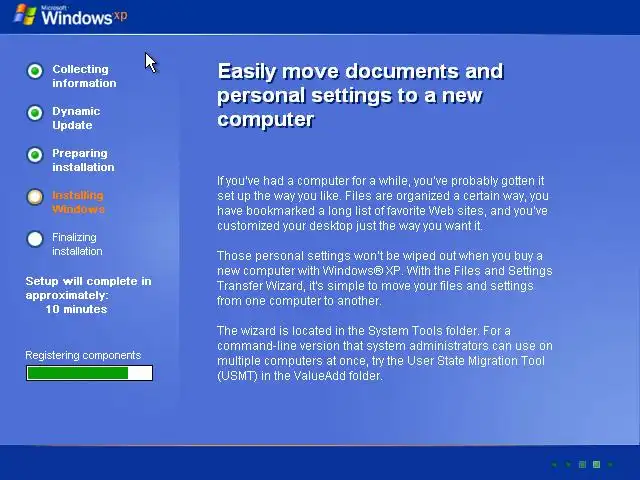Click the animated activity squares at bottom right

pos(582,464)
